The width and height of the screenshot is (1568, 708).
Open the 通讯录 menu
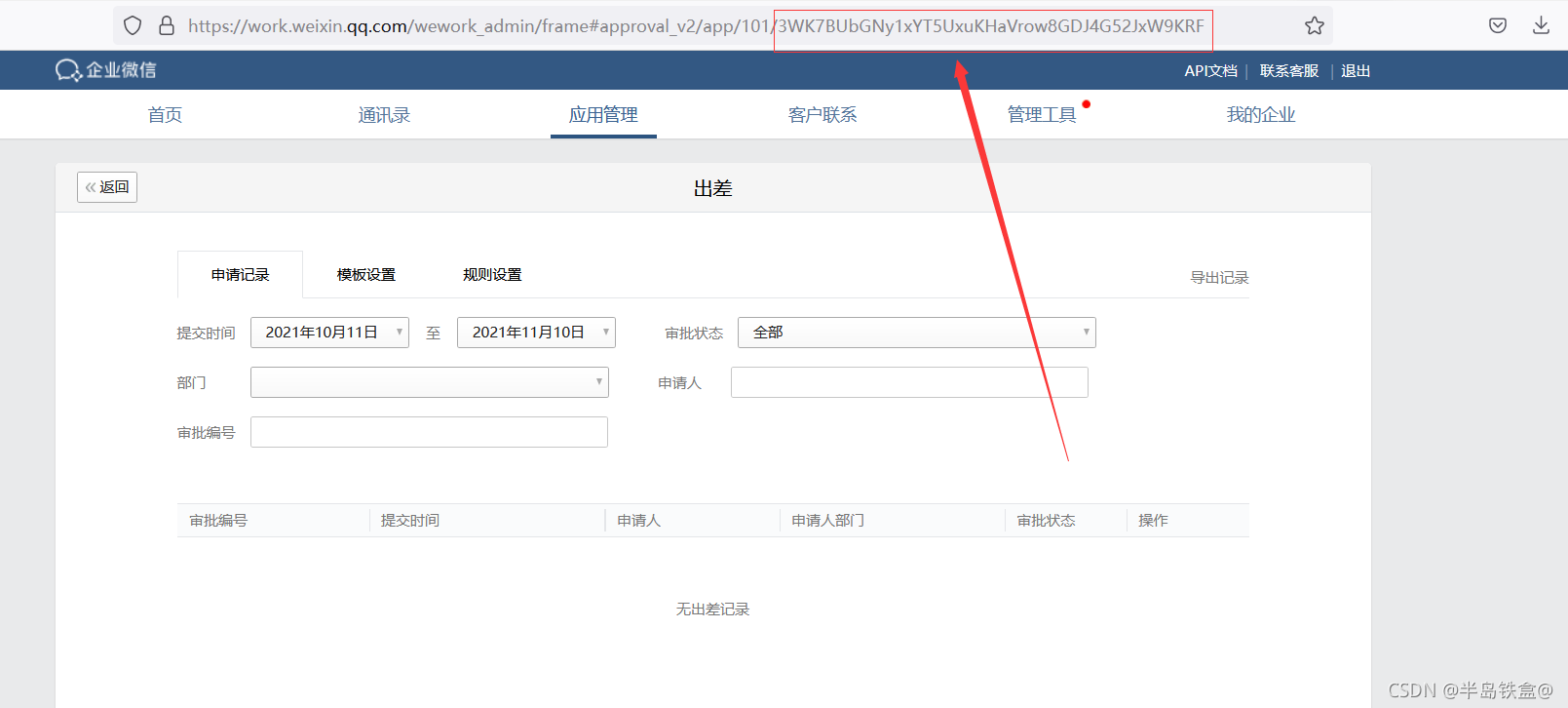(384, 115)
